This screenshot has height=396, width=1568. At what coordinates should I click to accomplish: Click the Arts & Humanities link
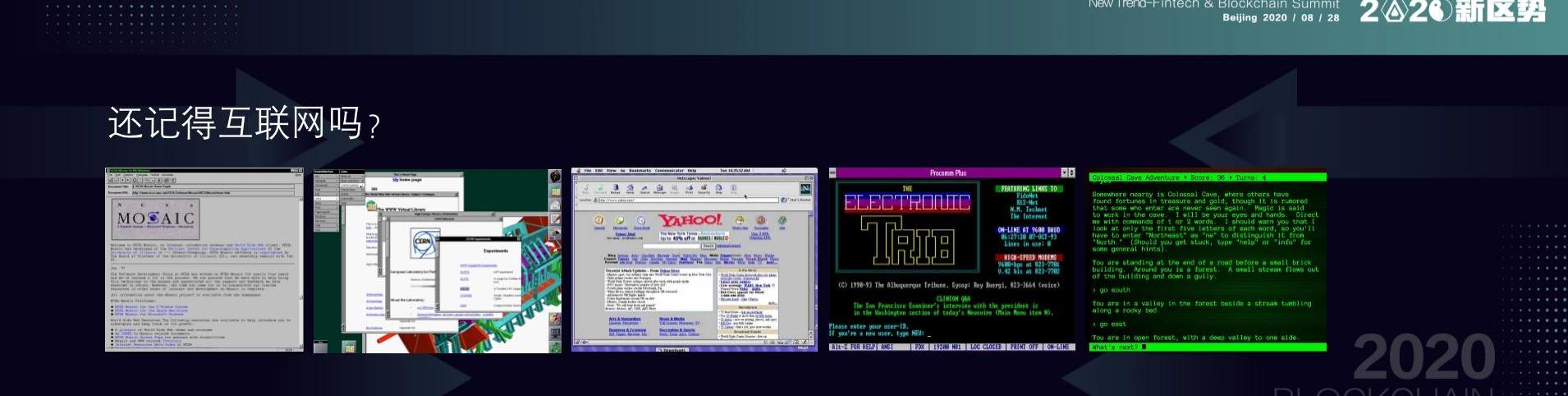click(x=625, y=319)
